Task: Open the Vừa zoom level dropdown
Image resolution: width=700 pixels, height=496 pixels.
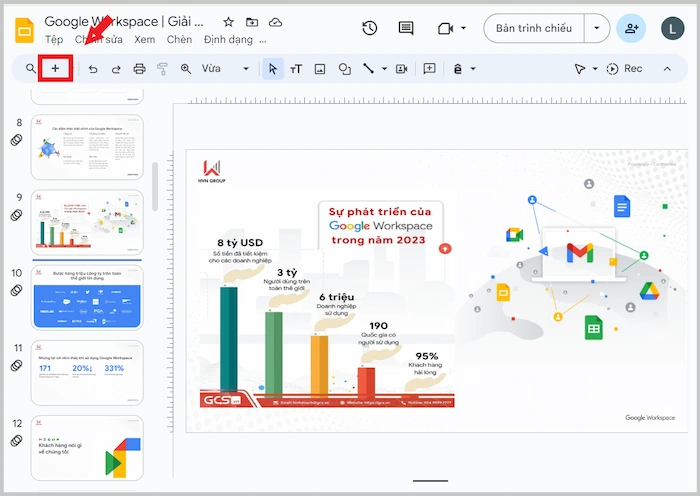Action: (x=225, y=69)
